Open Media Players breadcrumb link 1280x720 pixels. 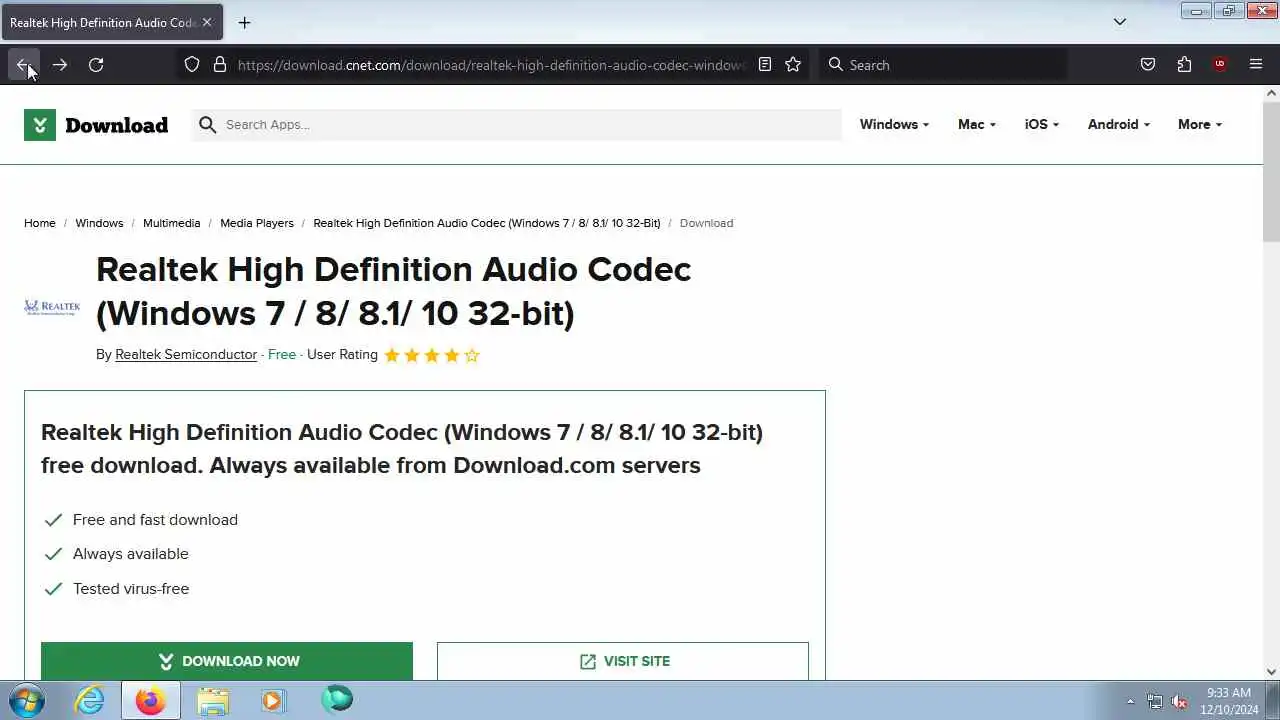pos(257,223)
